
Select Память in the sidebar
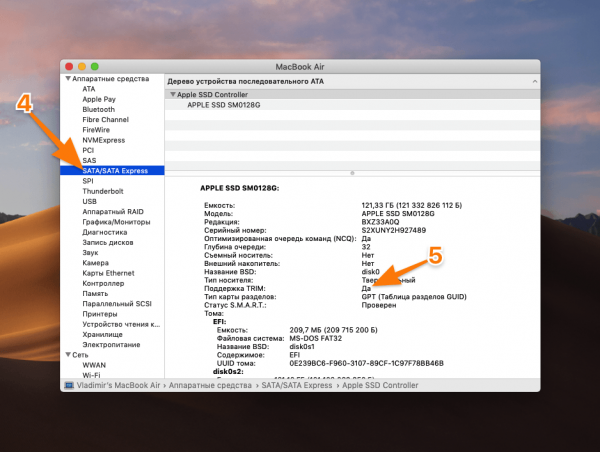click(x=95, y=294)
